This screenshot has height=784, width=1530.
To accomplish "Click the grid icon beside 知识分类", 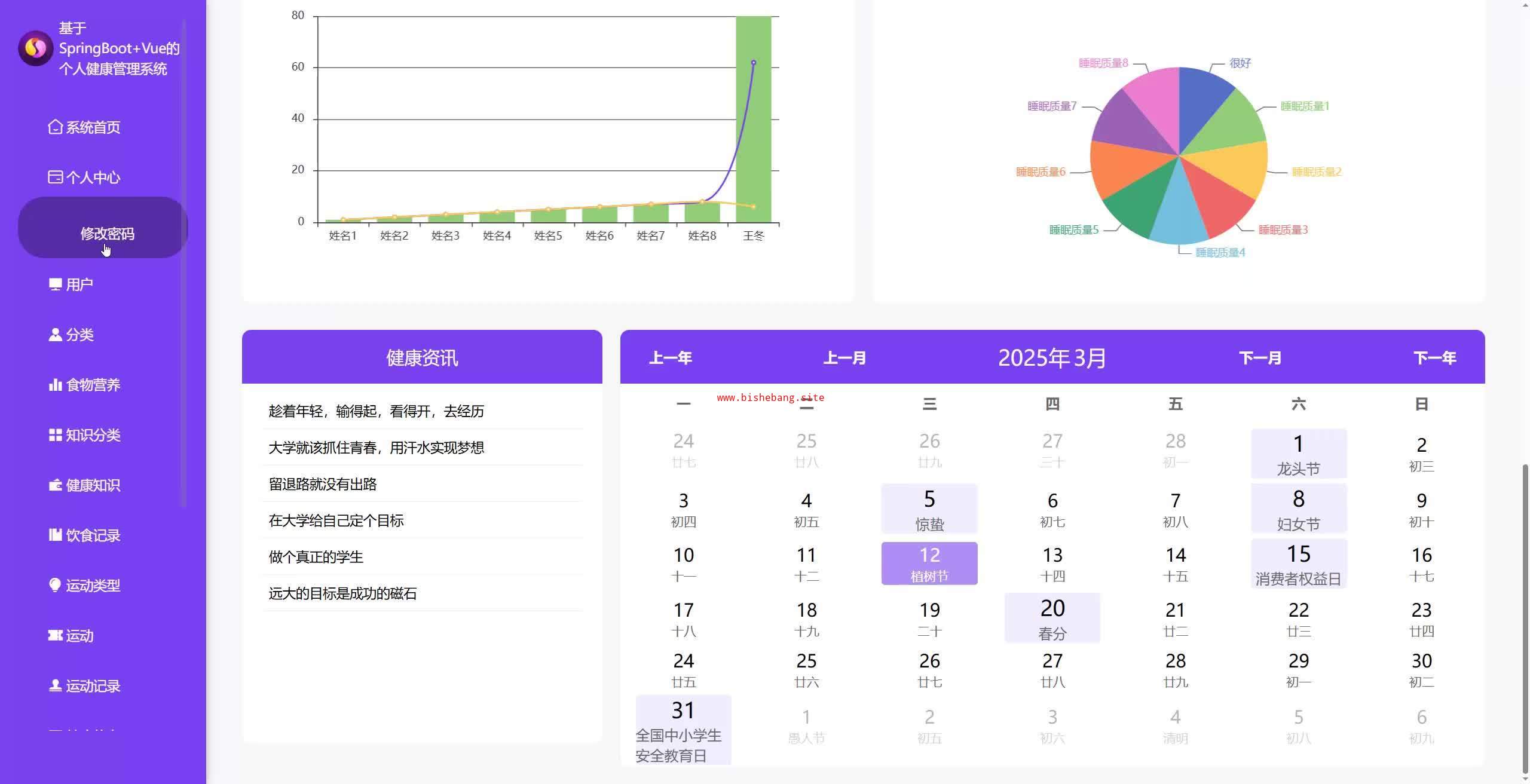I will coord(55,435).
